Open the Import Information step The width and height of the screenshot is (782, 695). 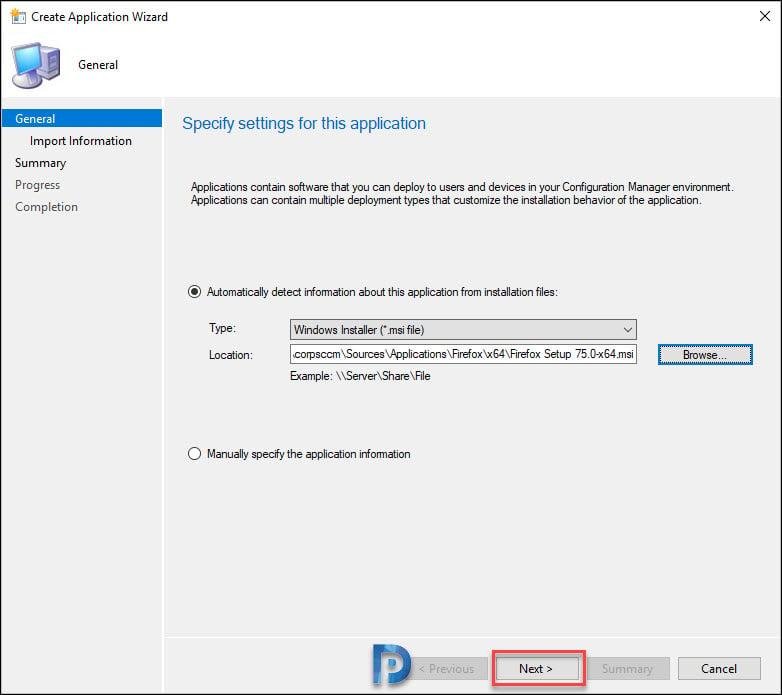coord(80,141)
